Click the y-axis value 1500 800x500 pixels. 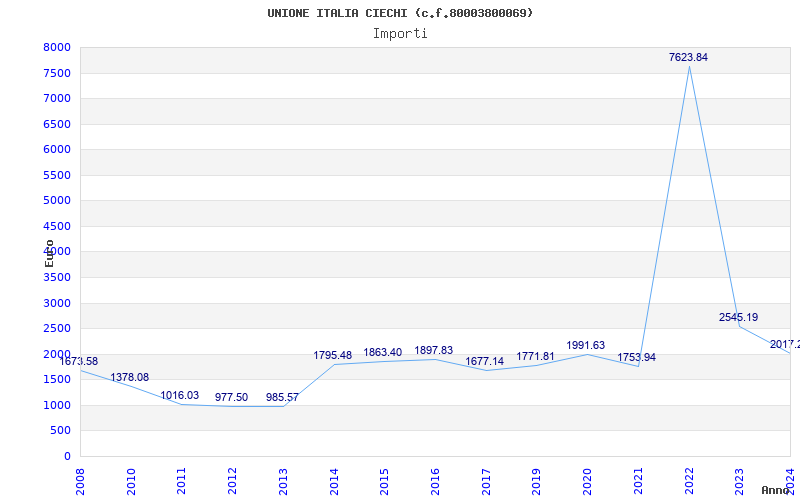click(57, 380)
